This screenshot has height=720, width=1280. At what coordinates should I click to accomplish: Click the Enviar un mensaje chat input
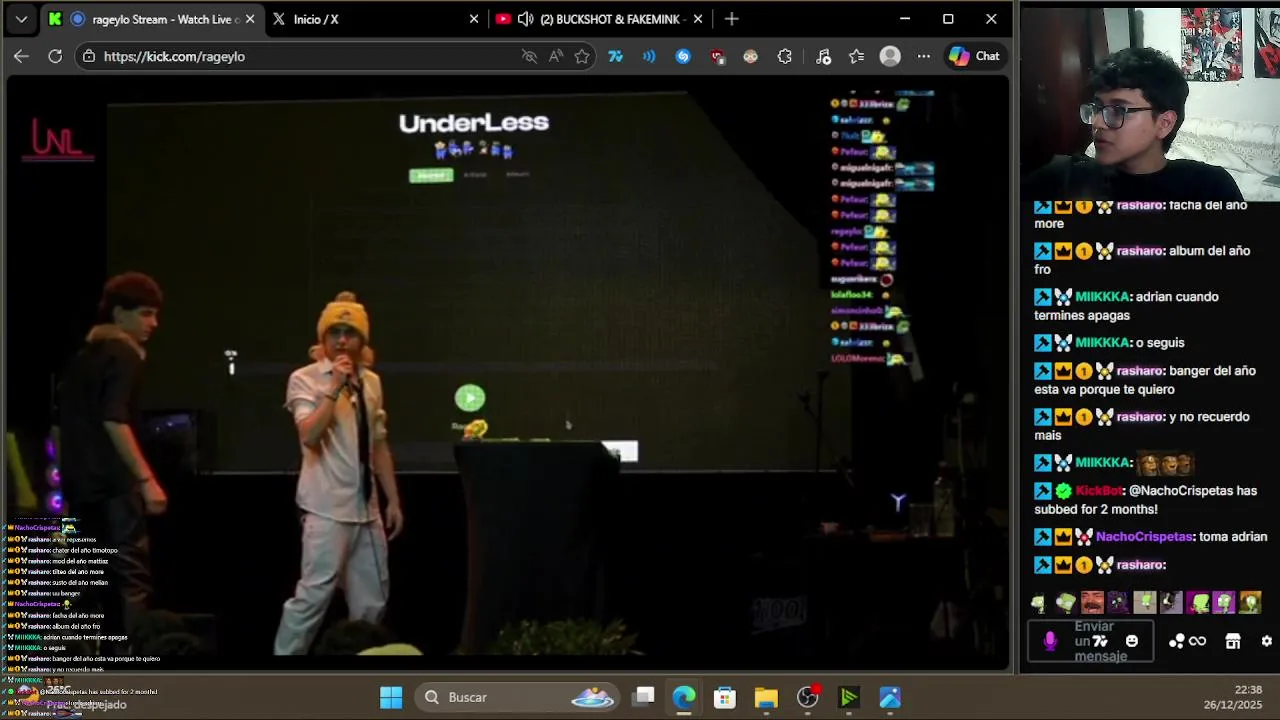[x=1090, y=641]
